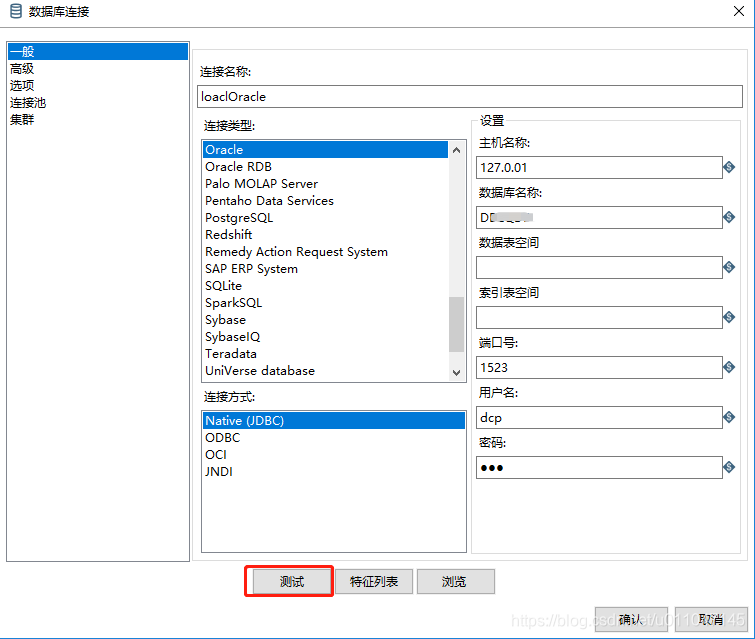Click variable icon next to 索引表空间 field
755x639 pixels.
(729, 317)
